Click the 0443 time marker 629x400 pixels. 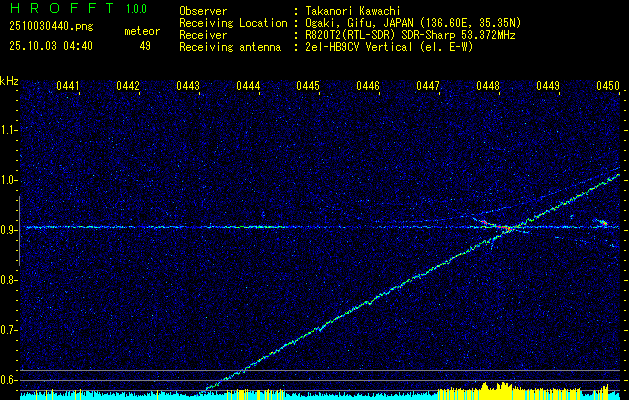(x=188, y=86)
